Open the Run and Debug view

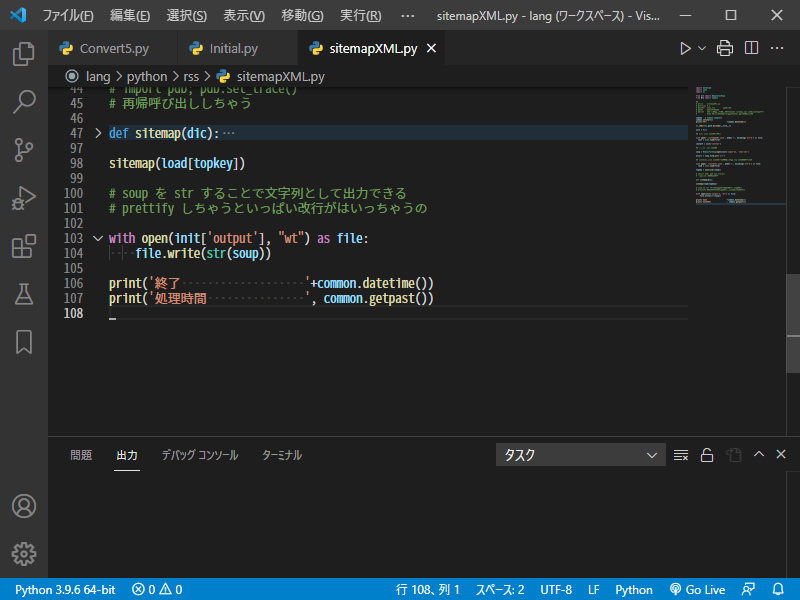pyautogui.click(x=24, y=198)
